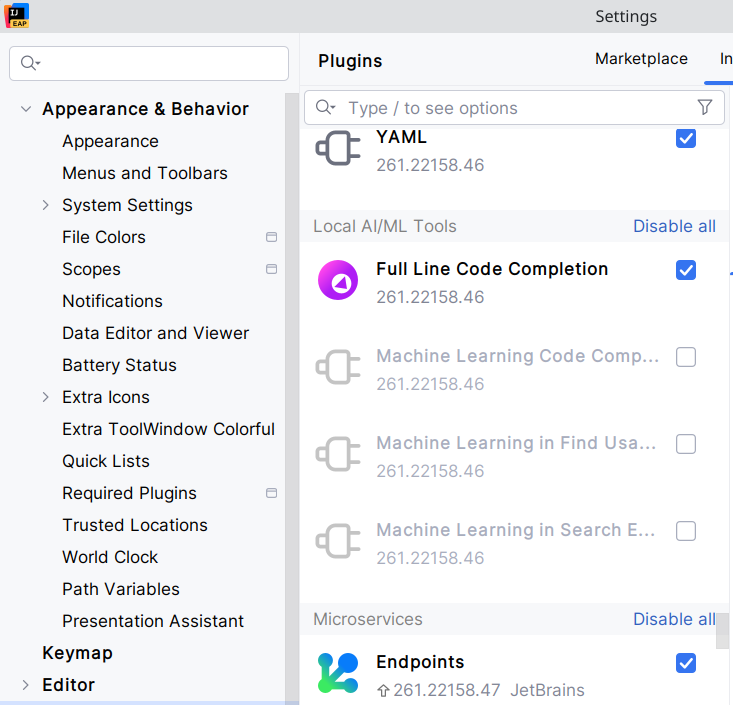Click the filter funnel icon in plugin search
This screenshot has height=705, width=733.
(x=704, y=108)
